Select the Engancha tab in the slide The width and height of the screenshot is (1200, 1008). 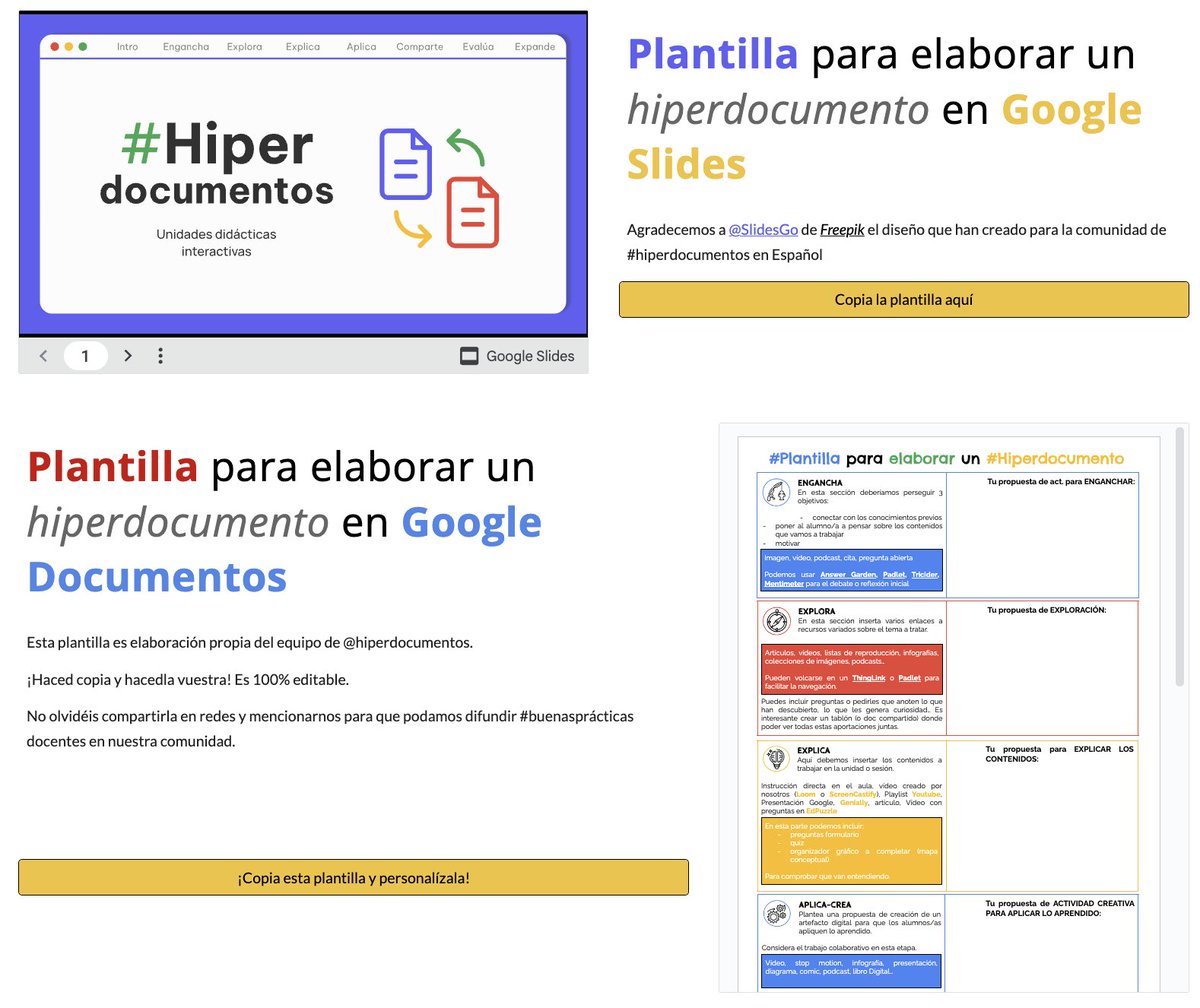(186, 47)
